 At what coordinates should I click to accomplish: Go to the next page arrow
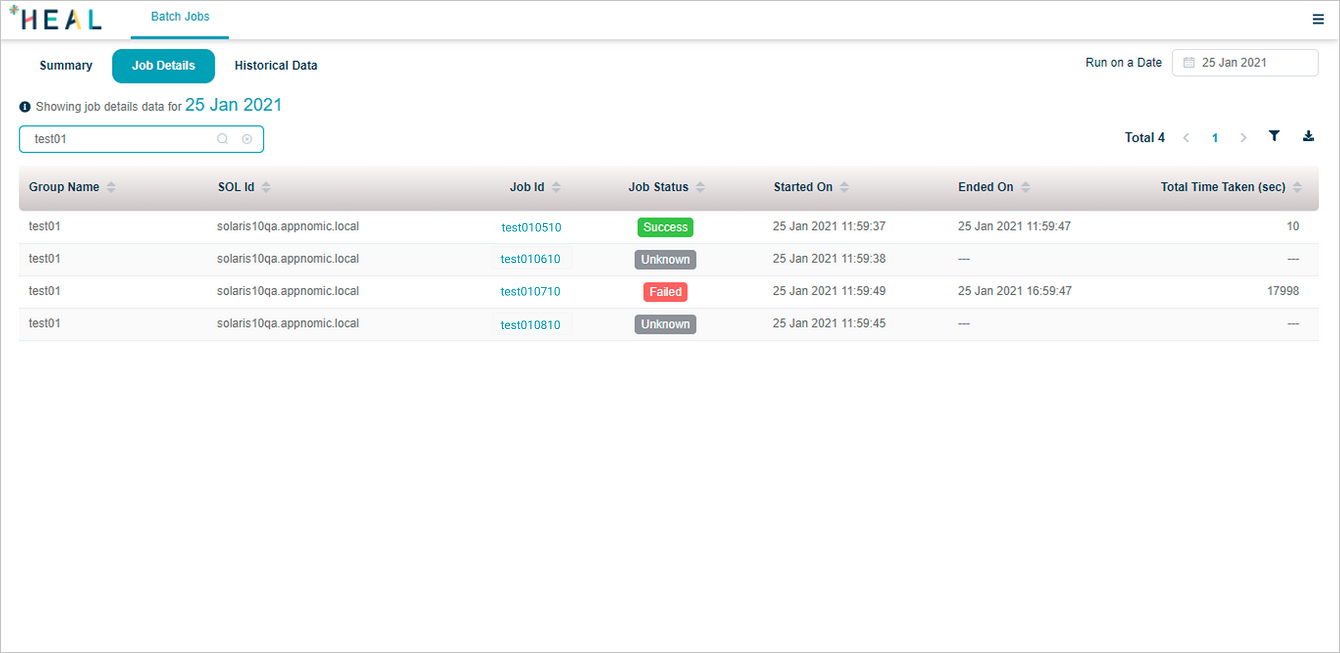click(x=1243, y=138)
